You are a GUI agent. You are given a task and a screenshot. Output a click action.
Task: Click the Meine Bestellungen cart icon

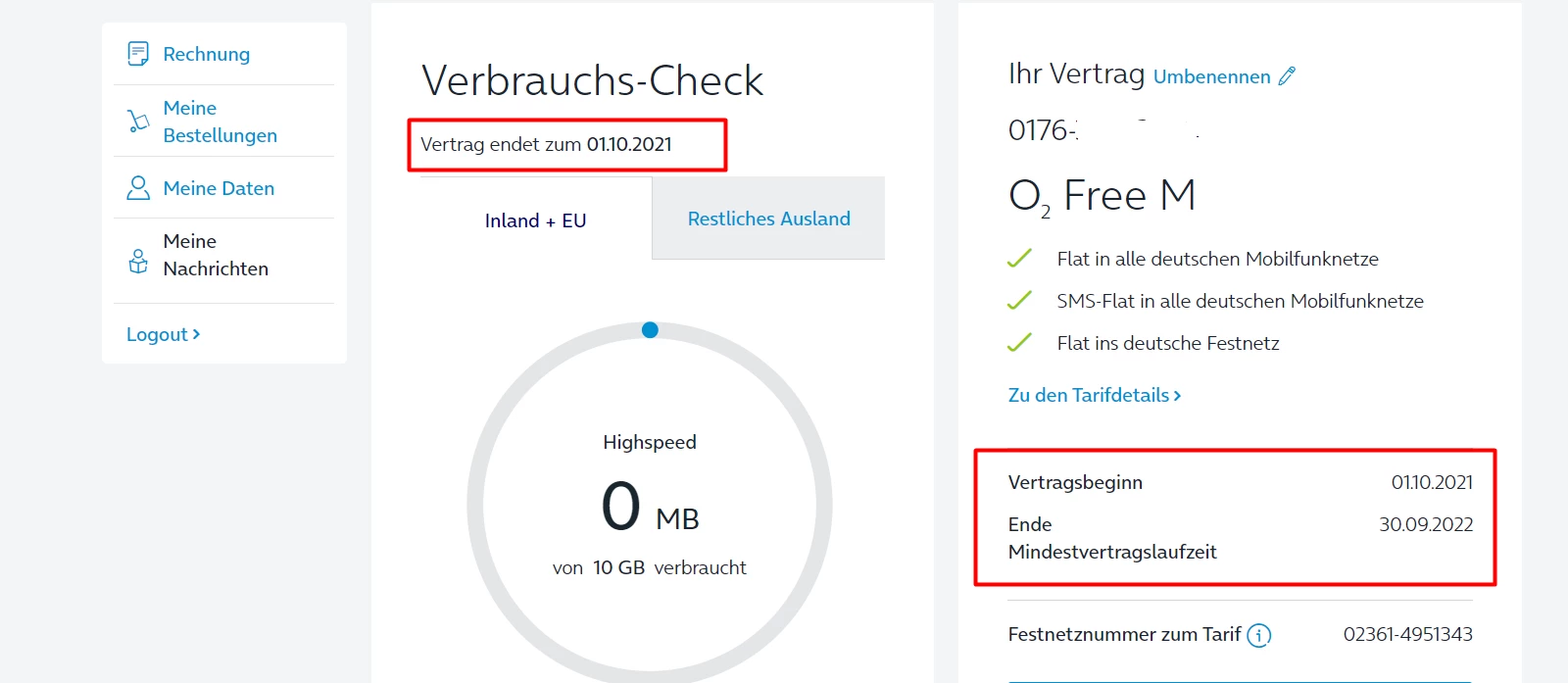click(138, 122)
